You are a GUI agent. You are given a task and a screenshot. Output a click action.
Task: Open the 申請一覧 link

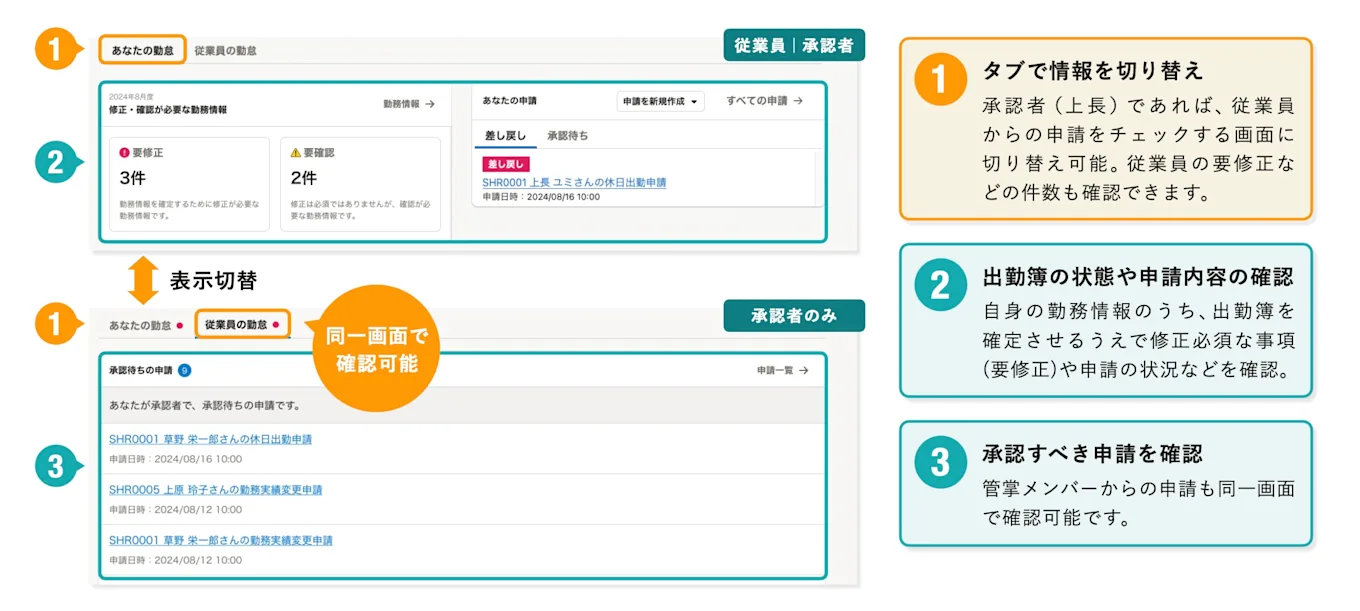coord(783,370)
